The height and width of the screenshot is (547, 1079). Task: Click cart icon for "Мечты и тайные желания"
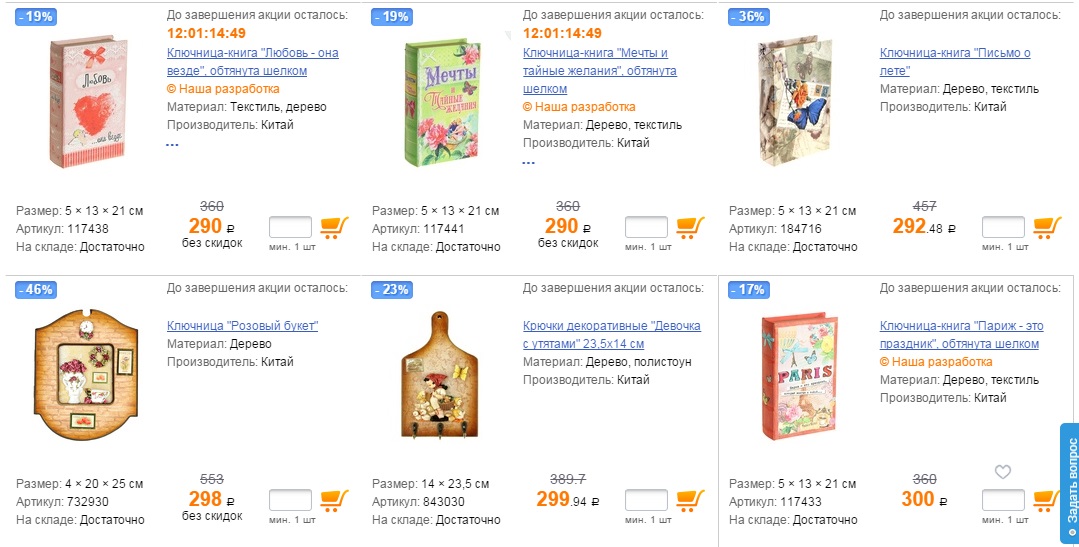point(691,228)
